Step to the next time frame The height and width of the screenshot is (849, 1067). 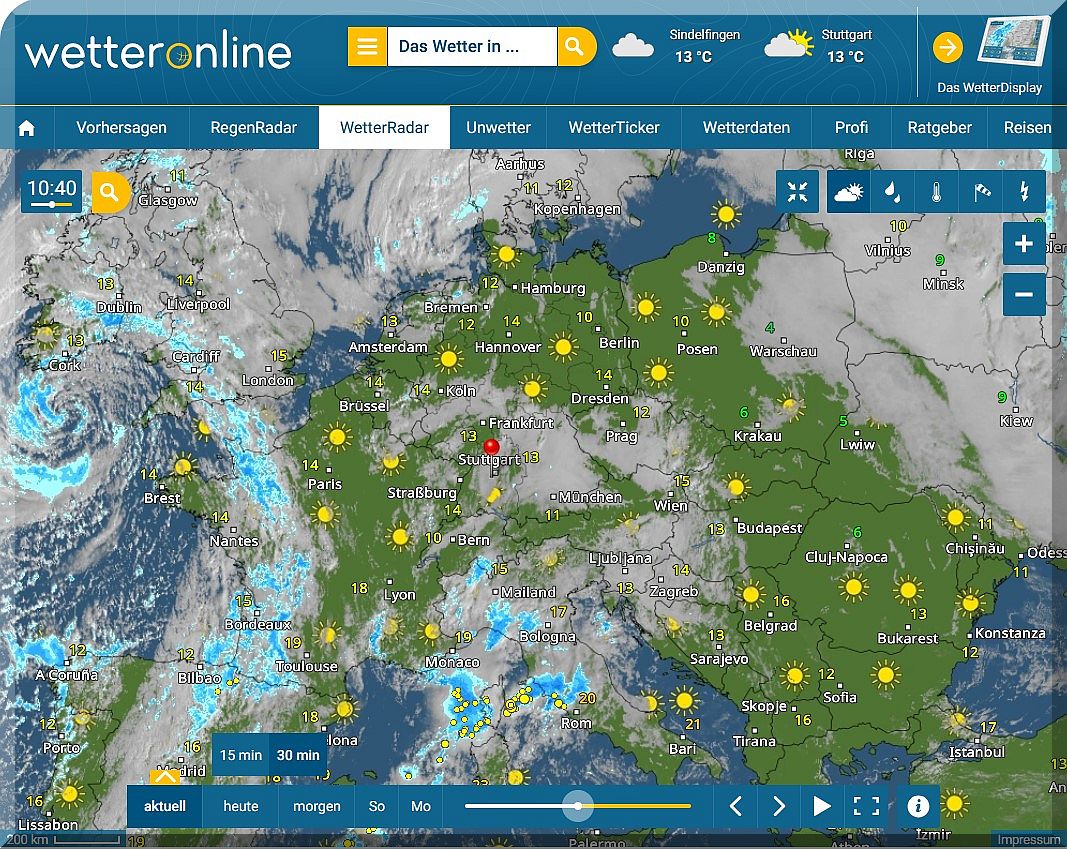(x=779, y=806)
